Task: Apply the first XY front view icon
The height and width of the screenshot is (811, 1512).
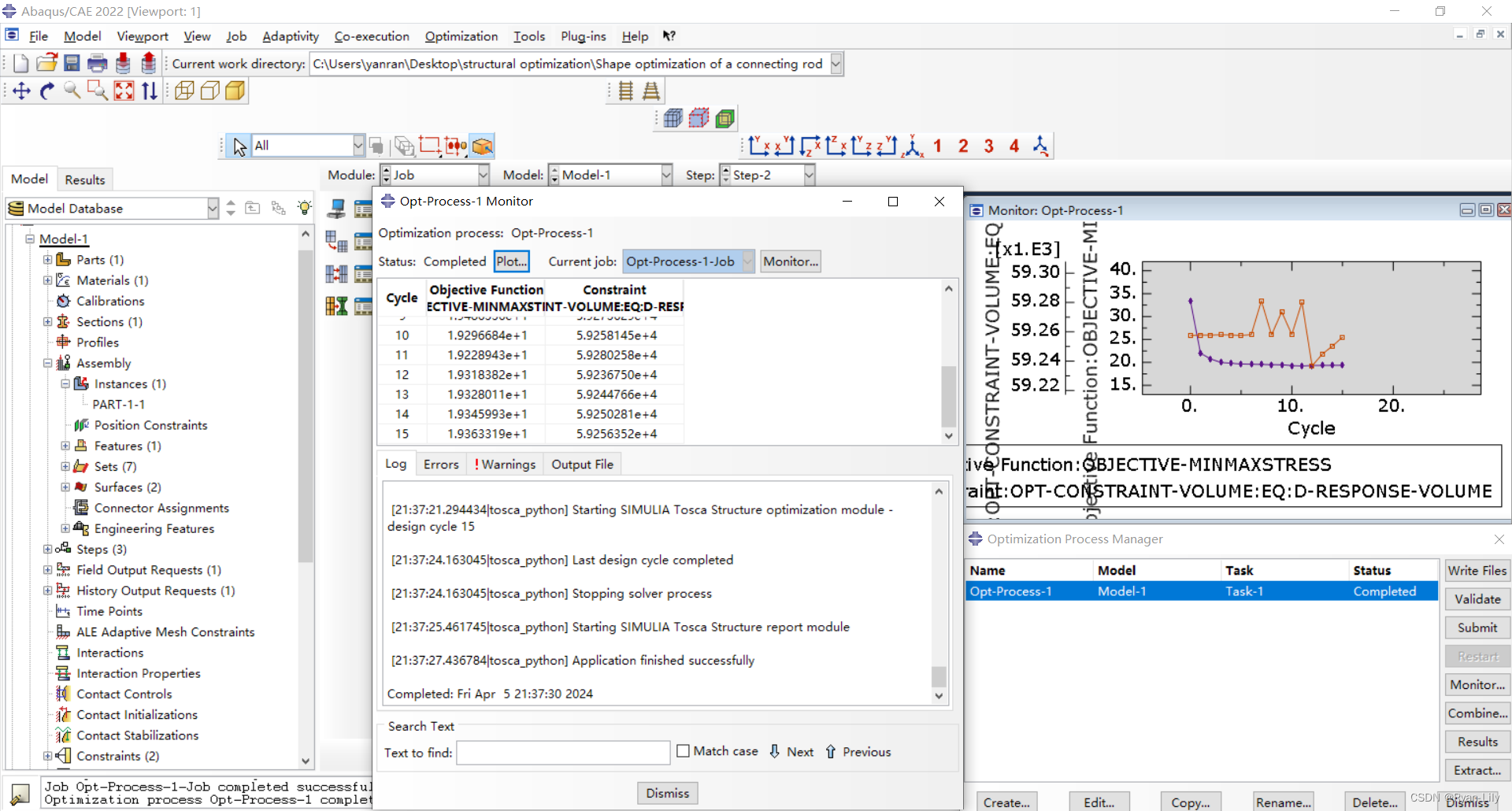Action: click(x=759, y=146)
